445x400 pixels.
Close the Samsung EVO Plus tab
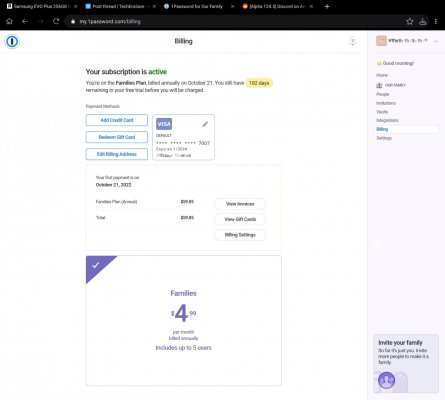tap(76, 6)
